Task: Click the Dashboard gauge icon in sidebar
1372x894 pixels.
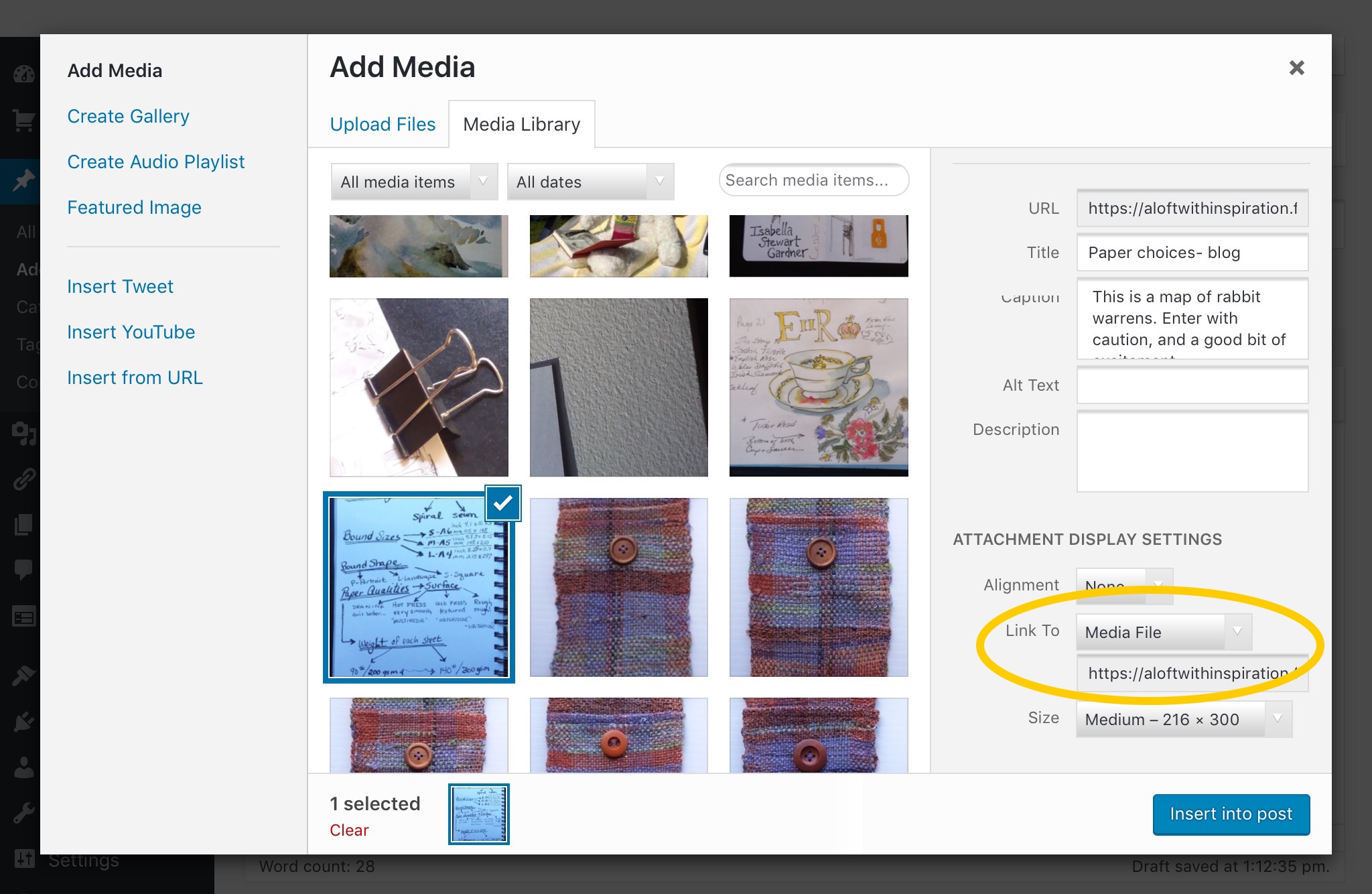Action: click(23, 74)
